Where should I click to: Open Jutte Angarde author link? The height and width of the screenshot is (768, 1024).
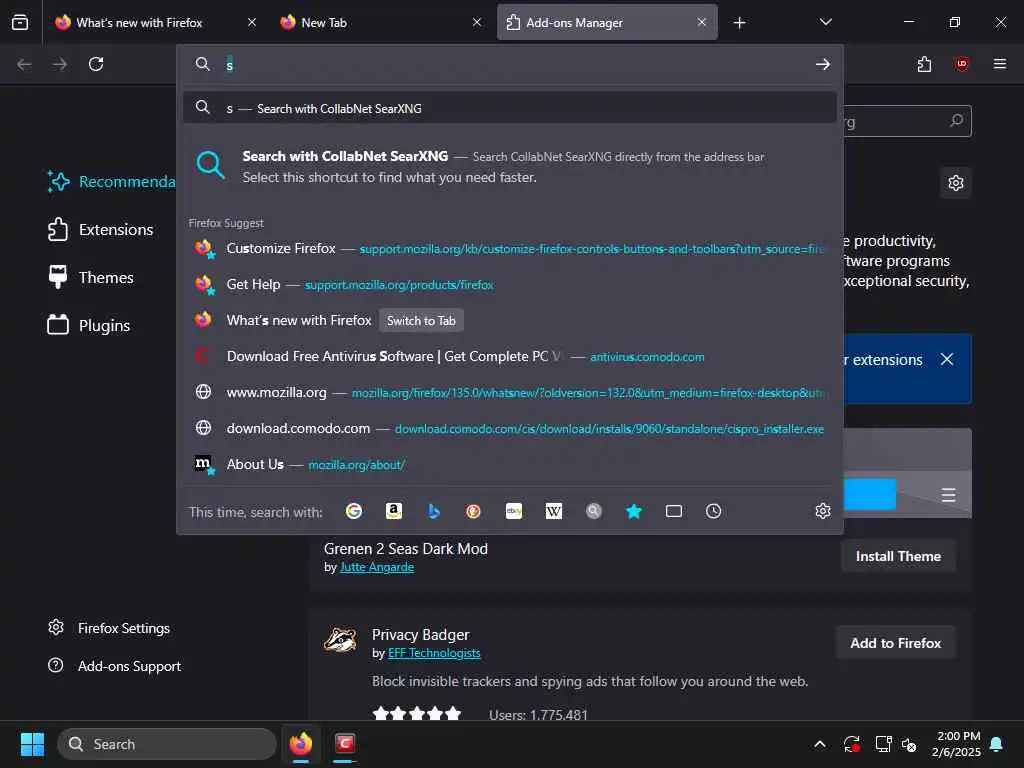pyautogui.click(x=377, y=568)
